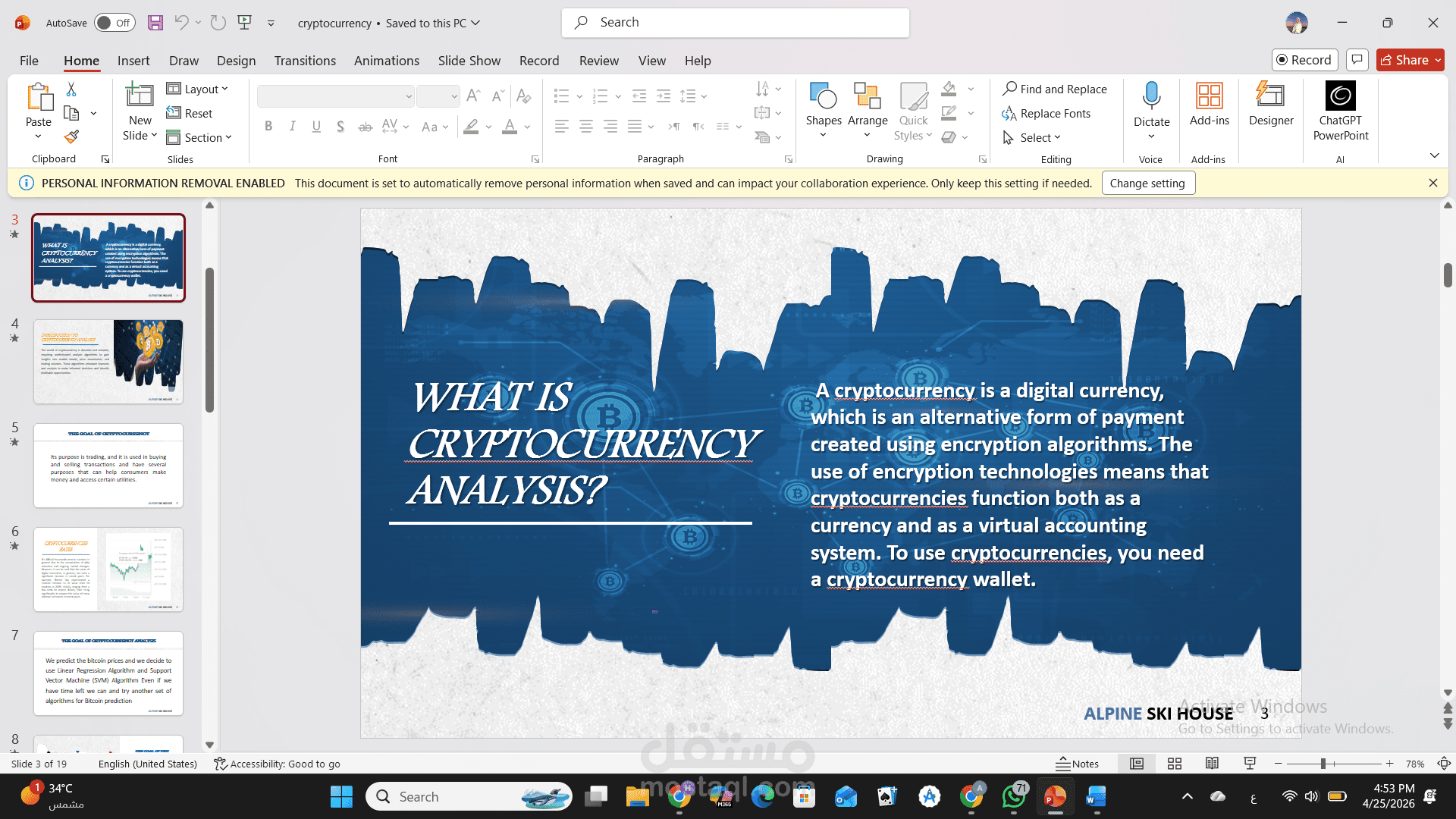Switch to the Design tab

[236, 61]
